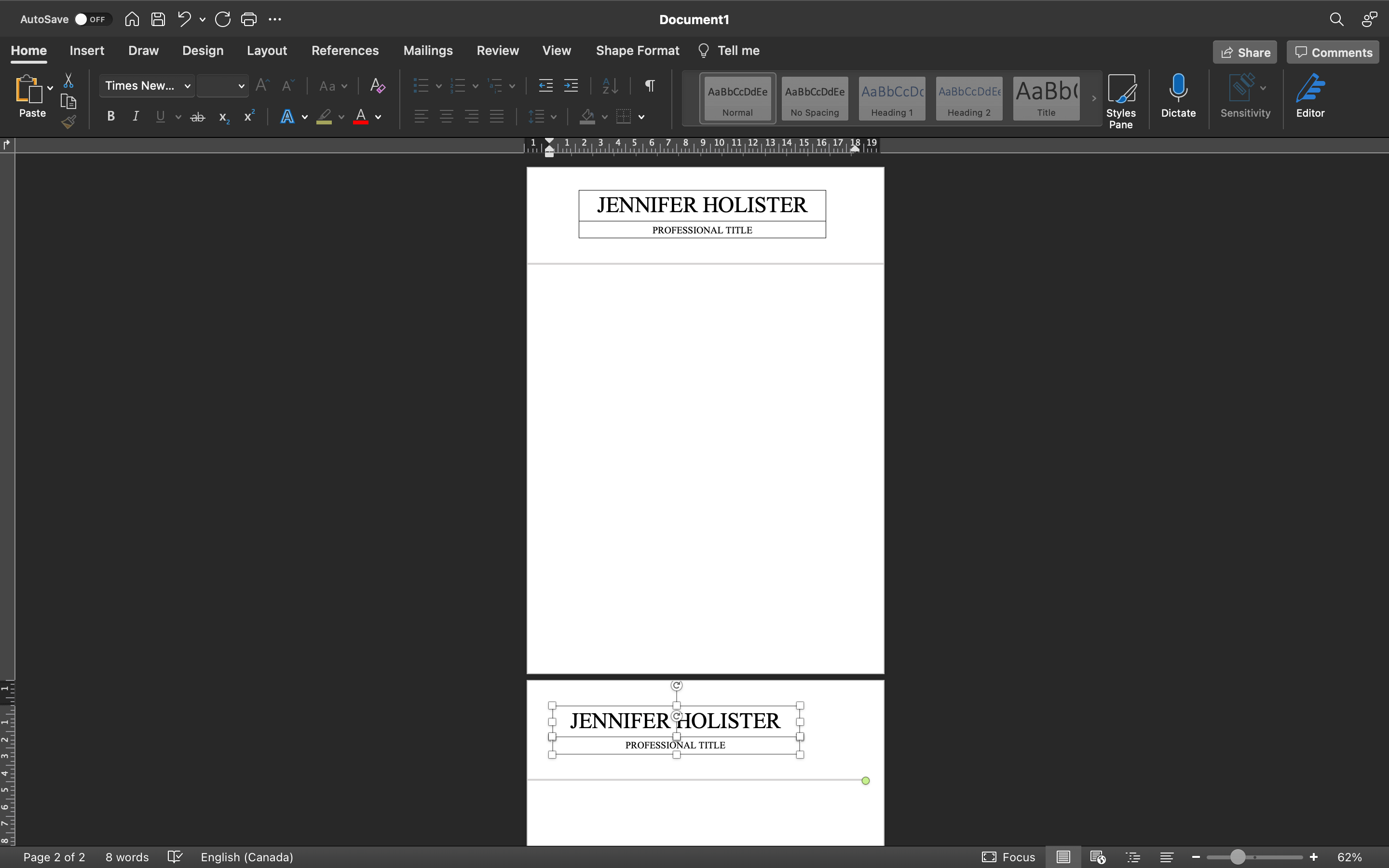Toggle the AutoSave switch
Image resolution: width=1389 pixels, height=868 pixels.
92,19
